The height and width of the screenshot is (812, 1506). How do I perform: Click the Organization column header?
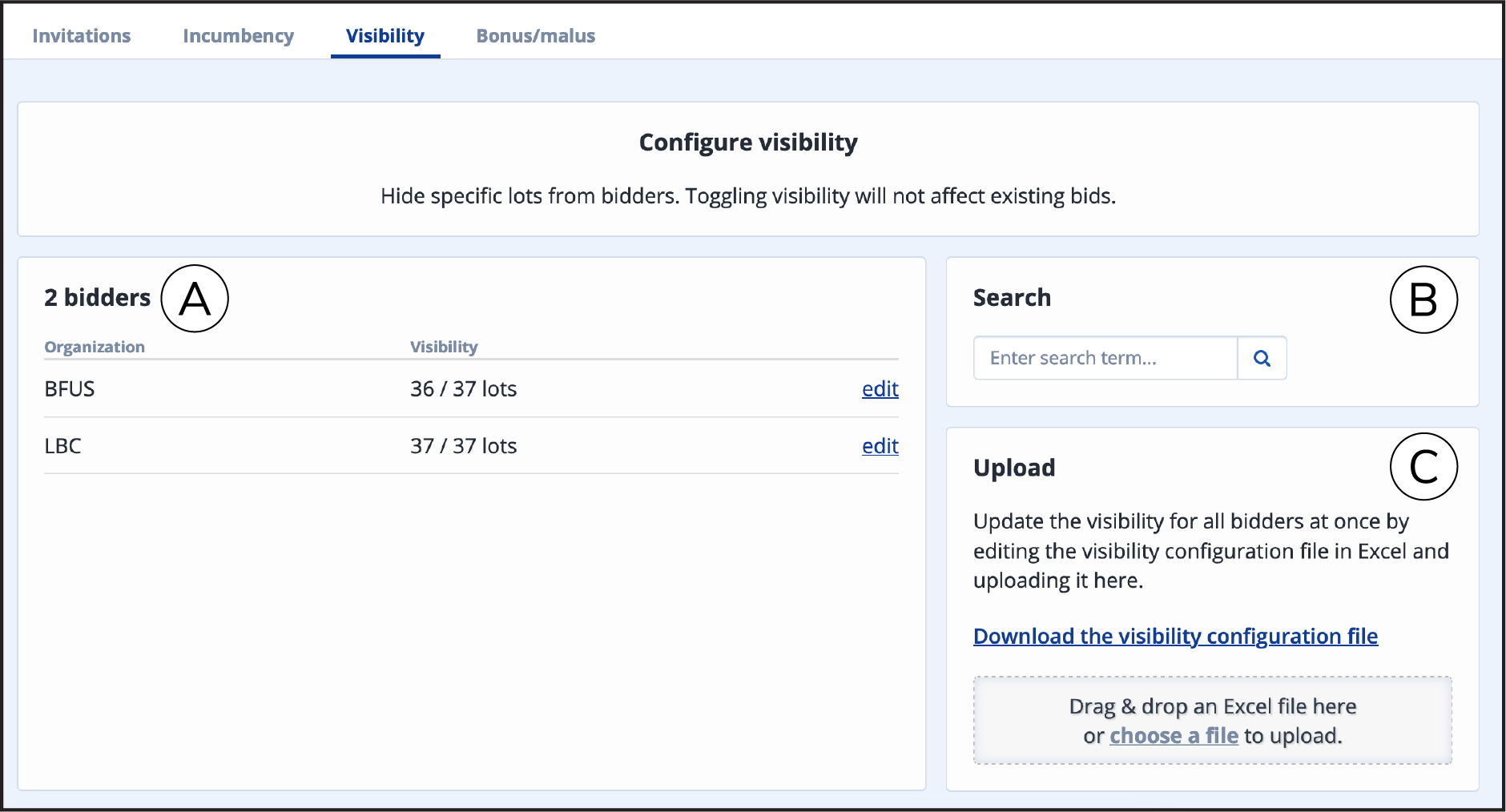[95, 347]
